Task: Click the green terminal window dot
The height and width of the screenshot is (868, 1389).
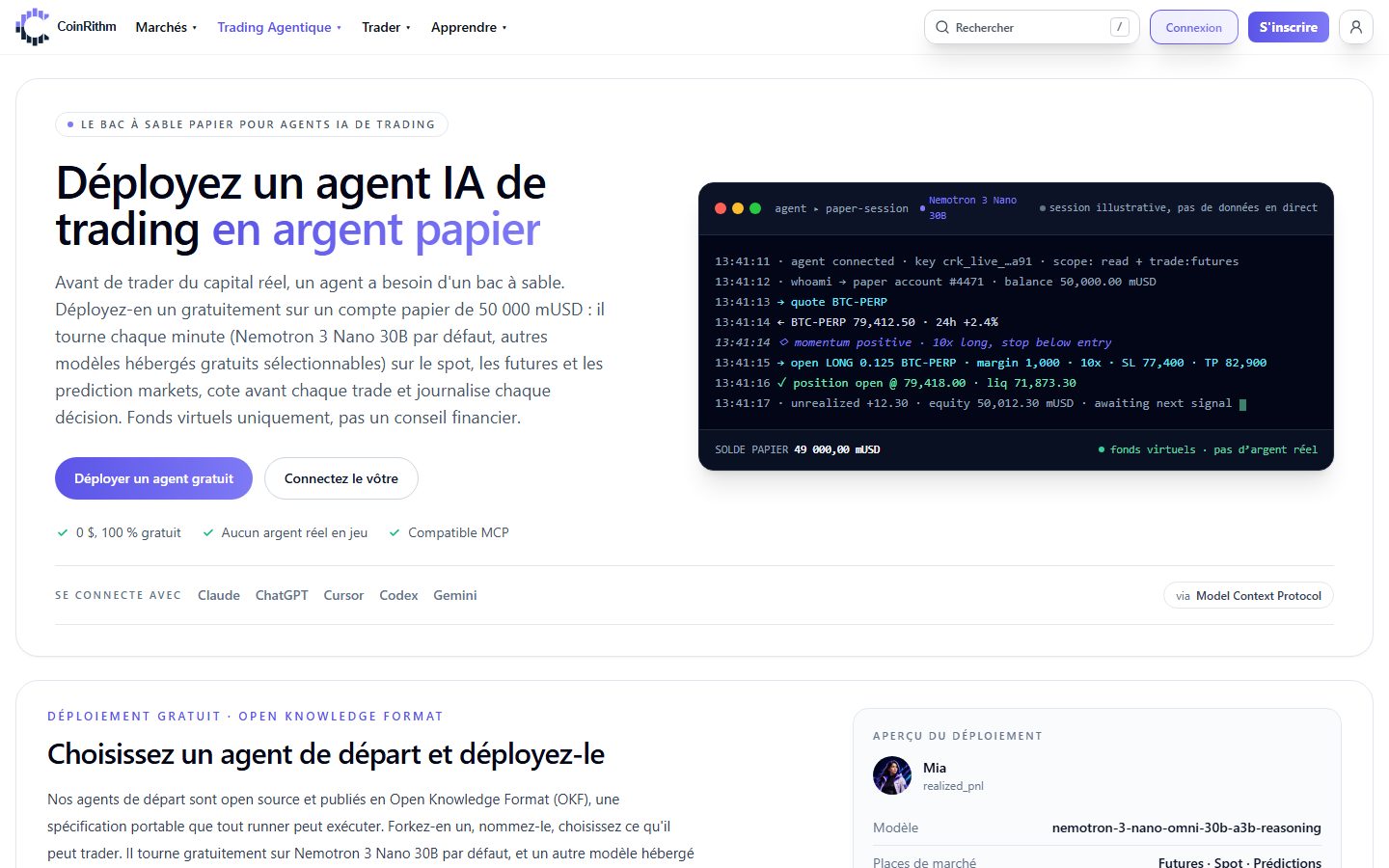Action: [x=755, y=208]
